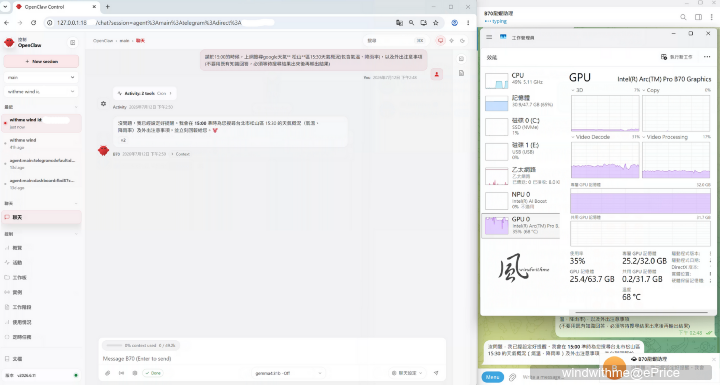The image size is (720, 385).
Task: Collapse the recent sessions section chevron
Action: 76,107
